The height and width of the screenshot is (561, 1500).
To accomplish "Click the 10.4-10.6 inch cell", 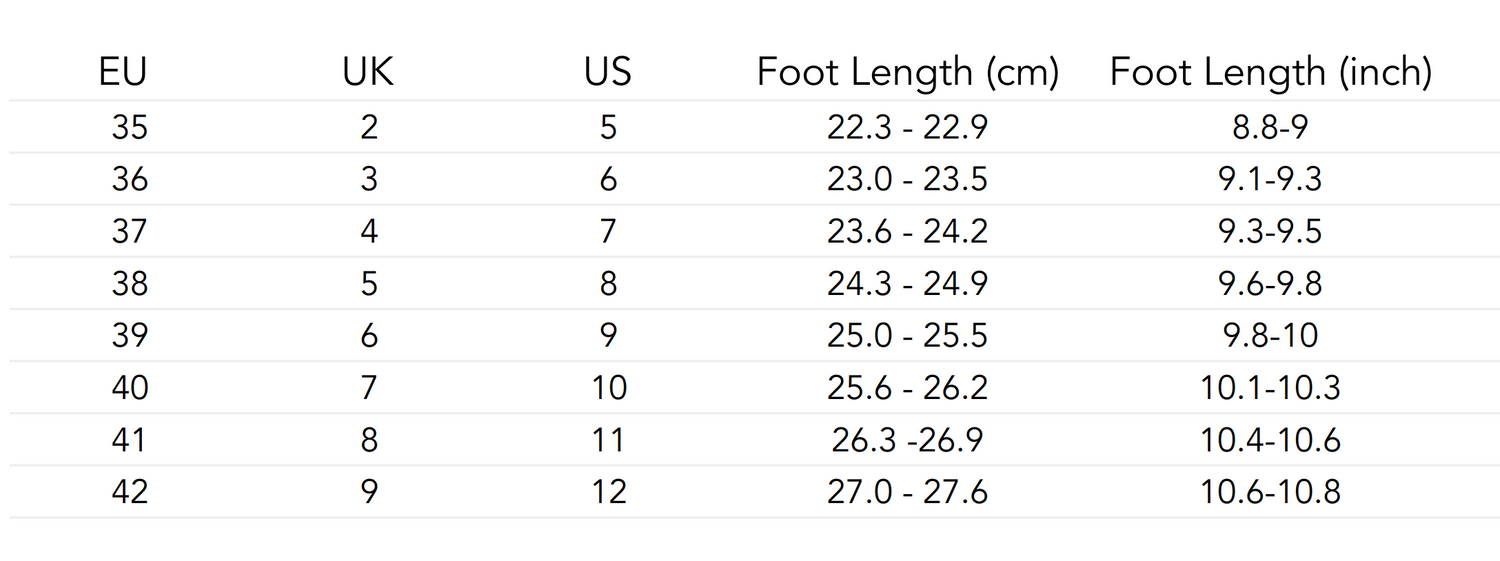I will (1271, 440).
